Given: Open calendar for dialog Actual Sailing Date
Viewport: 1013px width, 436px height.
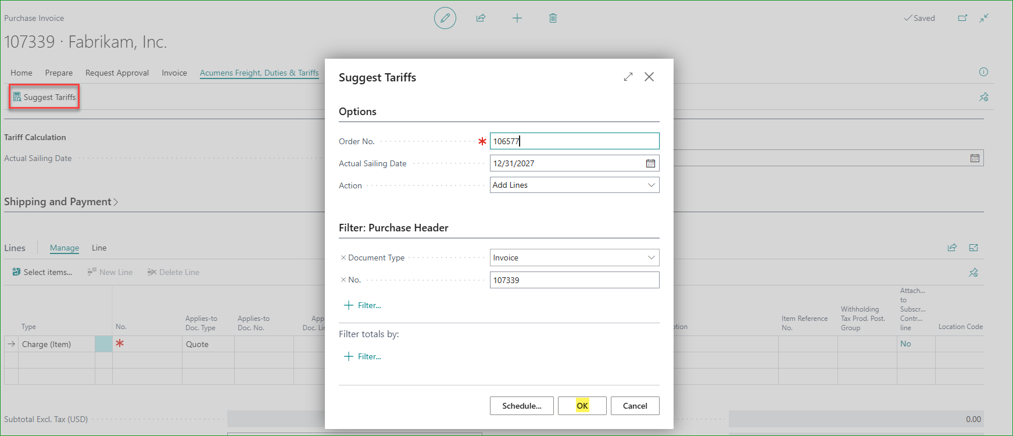Looking at the screenshot, I should [x=651, y=163].
